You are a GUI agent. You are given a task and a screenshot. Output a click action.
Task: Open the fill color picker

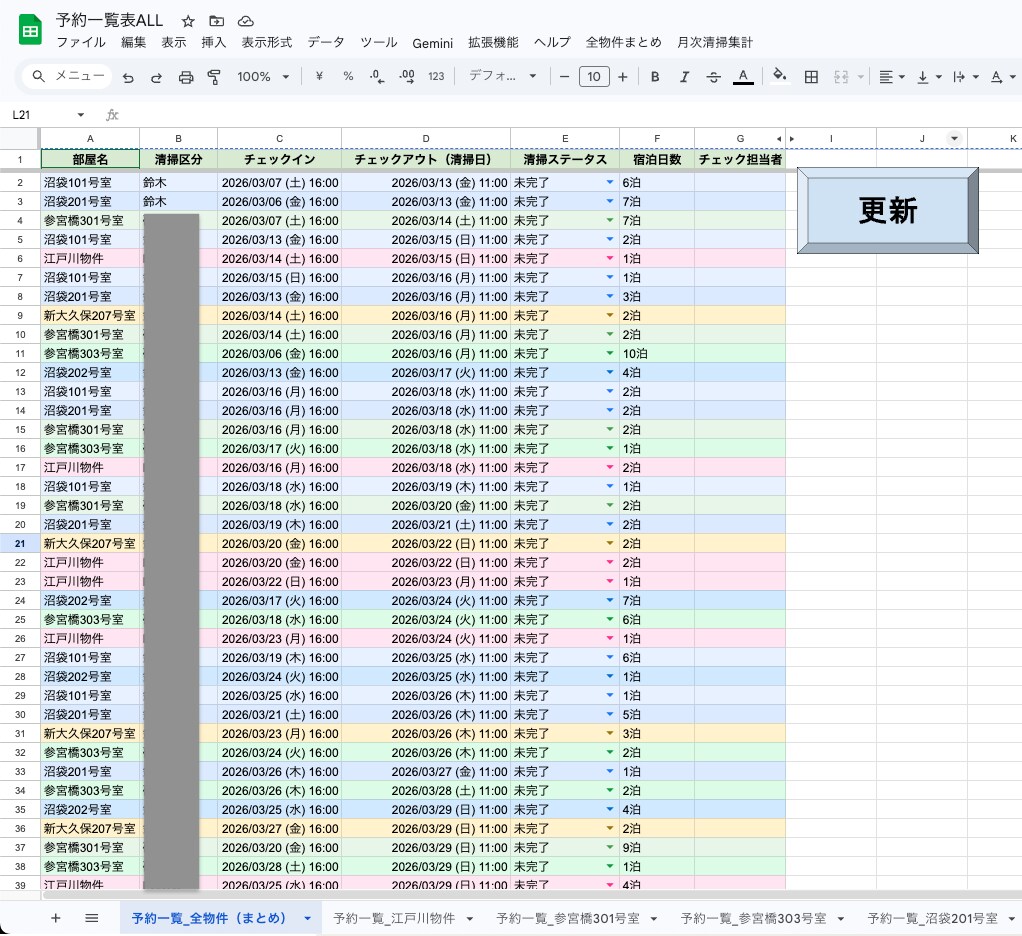click(780, 76)
